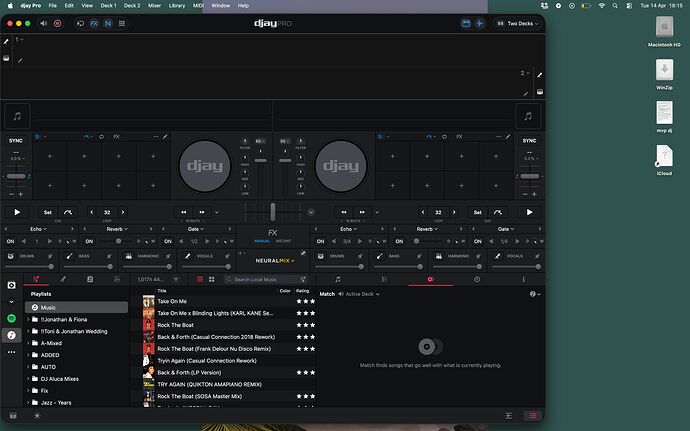
Task: Click the library filter funnel icon
Action: coord(176,280)
